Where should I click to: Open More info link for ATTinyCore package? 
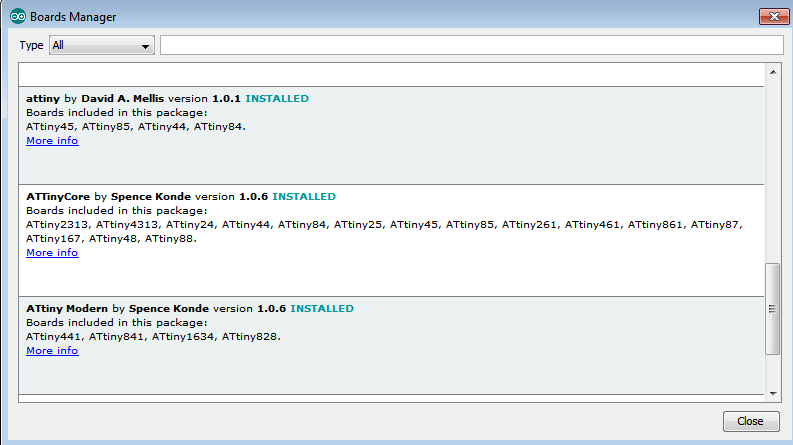pyautogui.click(x=52, y=252)
